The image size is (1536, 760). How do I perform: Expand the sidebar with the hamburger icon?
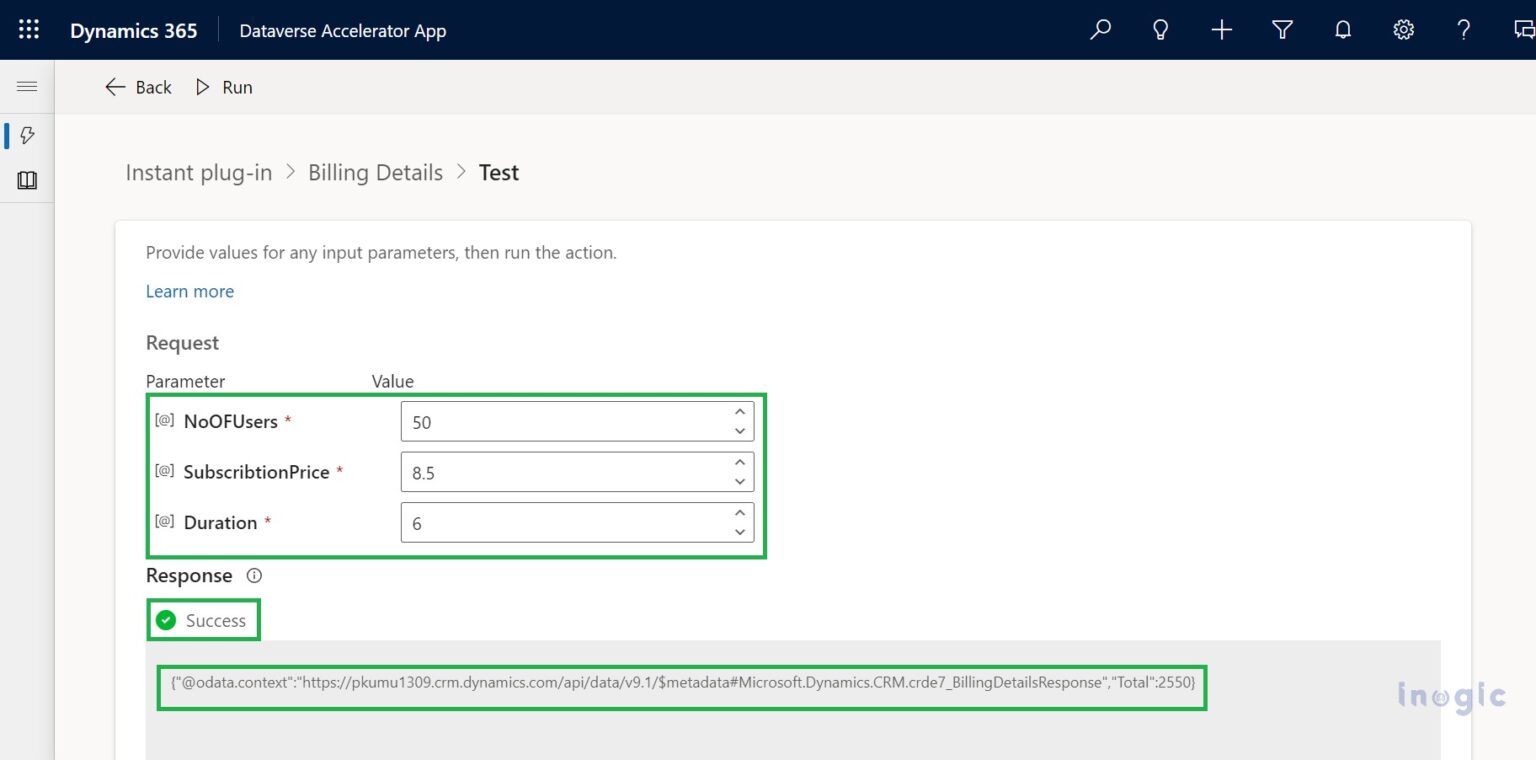(27, 85)
